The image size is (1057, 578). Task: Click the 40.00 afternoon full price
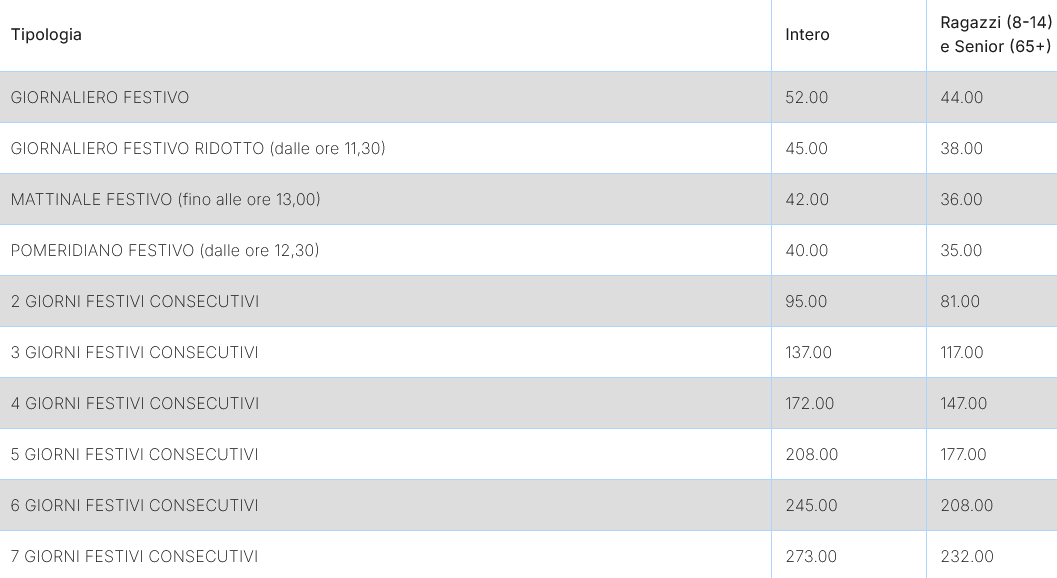[806, 250]
